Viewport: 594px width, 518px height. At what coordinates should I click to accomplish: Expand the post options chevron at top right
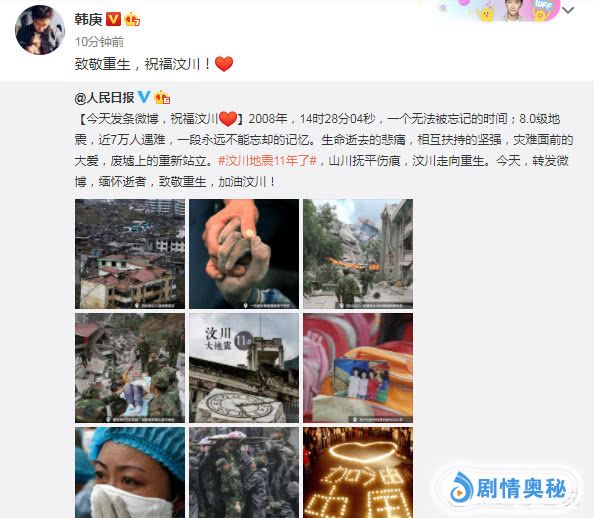coord(568,10)
